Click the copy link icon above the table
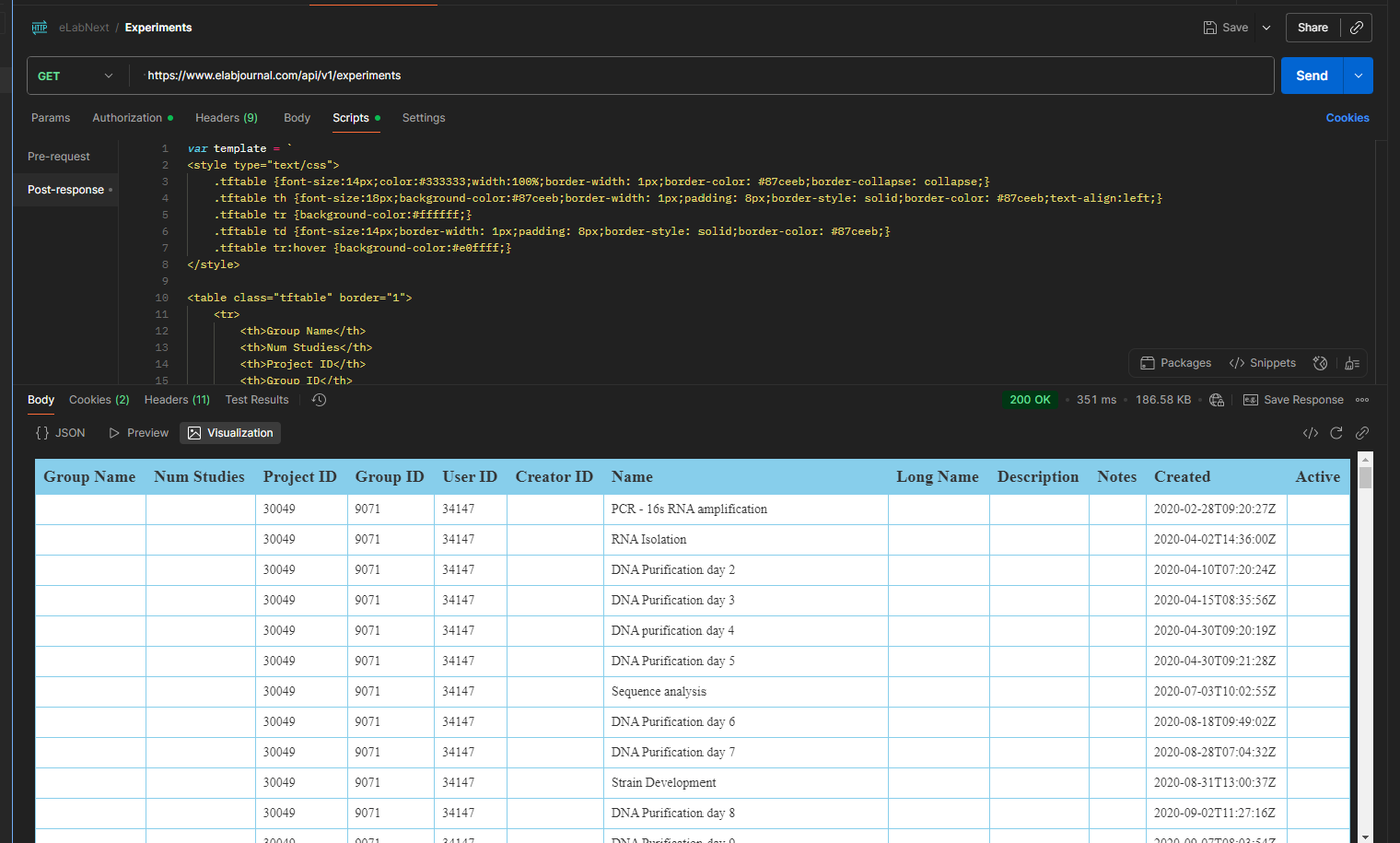The height and width of the screenshot is (843, 1400). [1362, 433]
